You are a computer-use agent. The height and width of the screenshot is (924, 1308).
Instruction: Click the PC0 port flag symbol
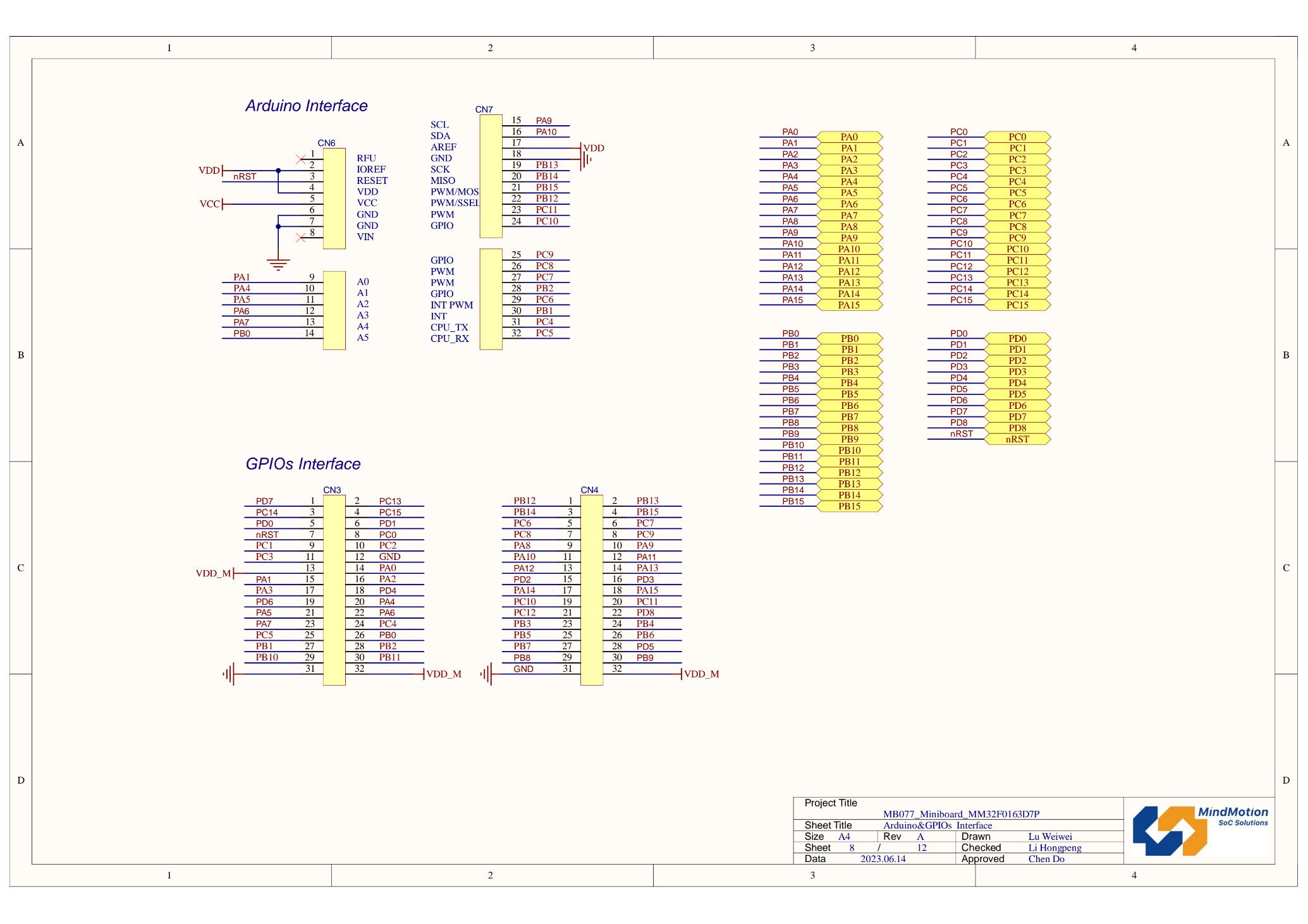click(x=1019, y=137)
